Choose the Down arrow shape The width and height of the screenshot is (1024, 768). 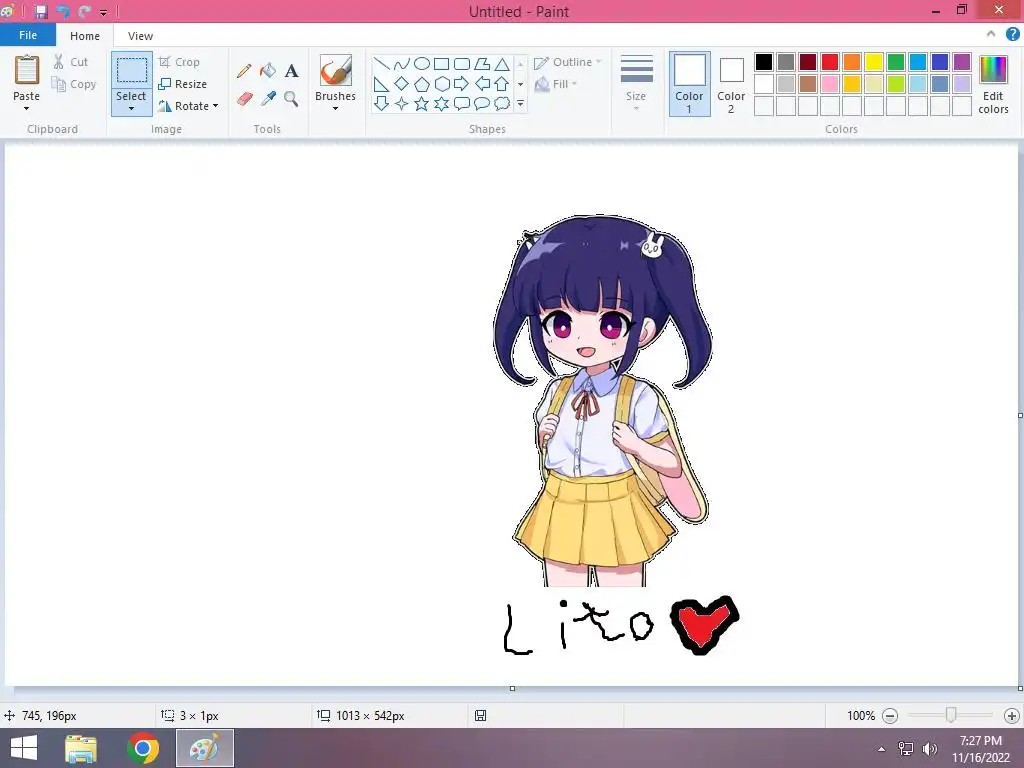click(x=381, y=103)
